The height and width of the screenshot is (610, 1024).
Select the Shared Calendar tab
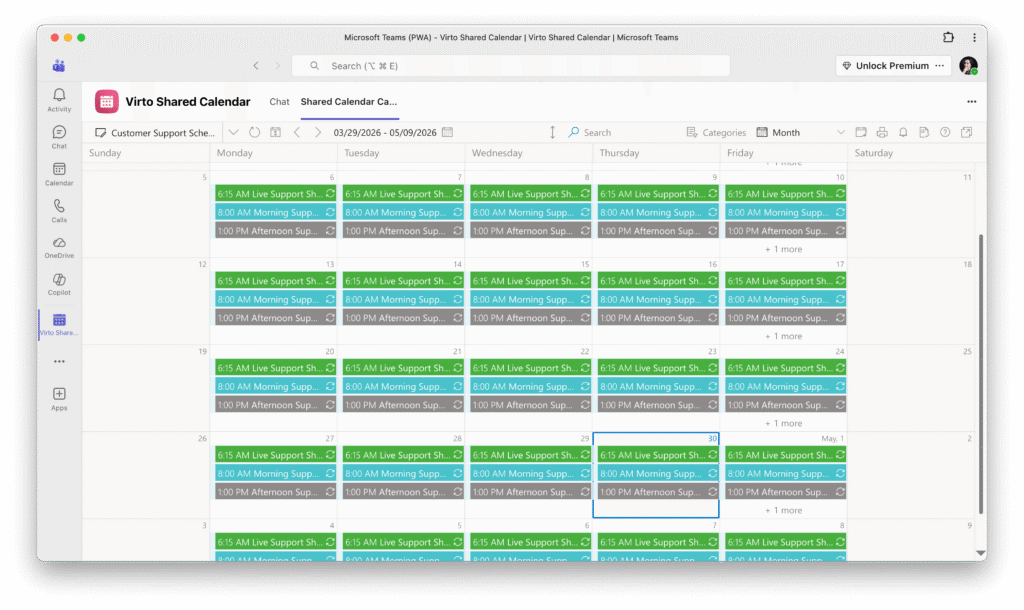(x=349, y=101)
